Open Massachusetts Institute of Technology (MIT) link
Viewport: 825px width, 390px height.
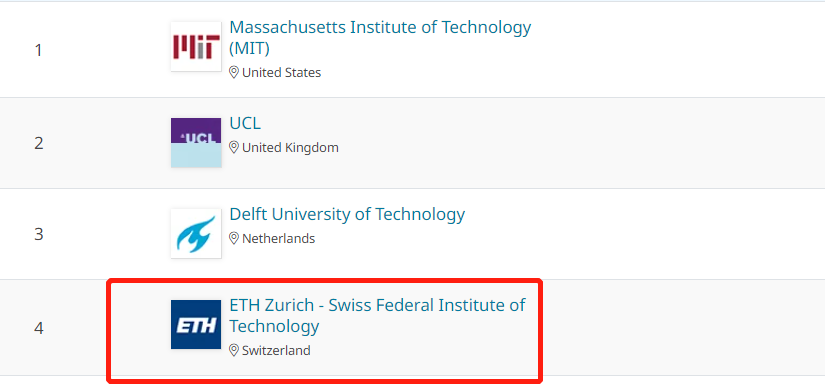tap(380, 37)
